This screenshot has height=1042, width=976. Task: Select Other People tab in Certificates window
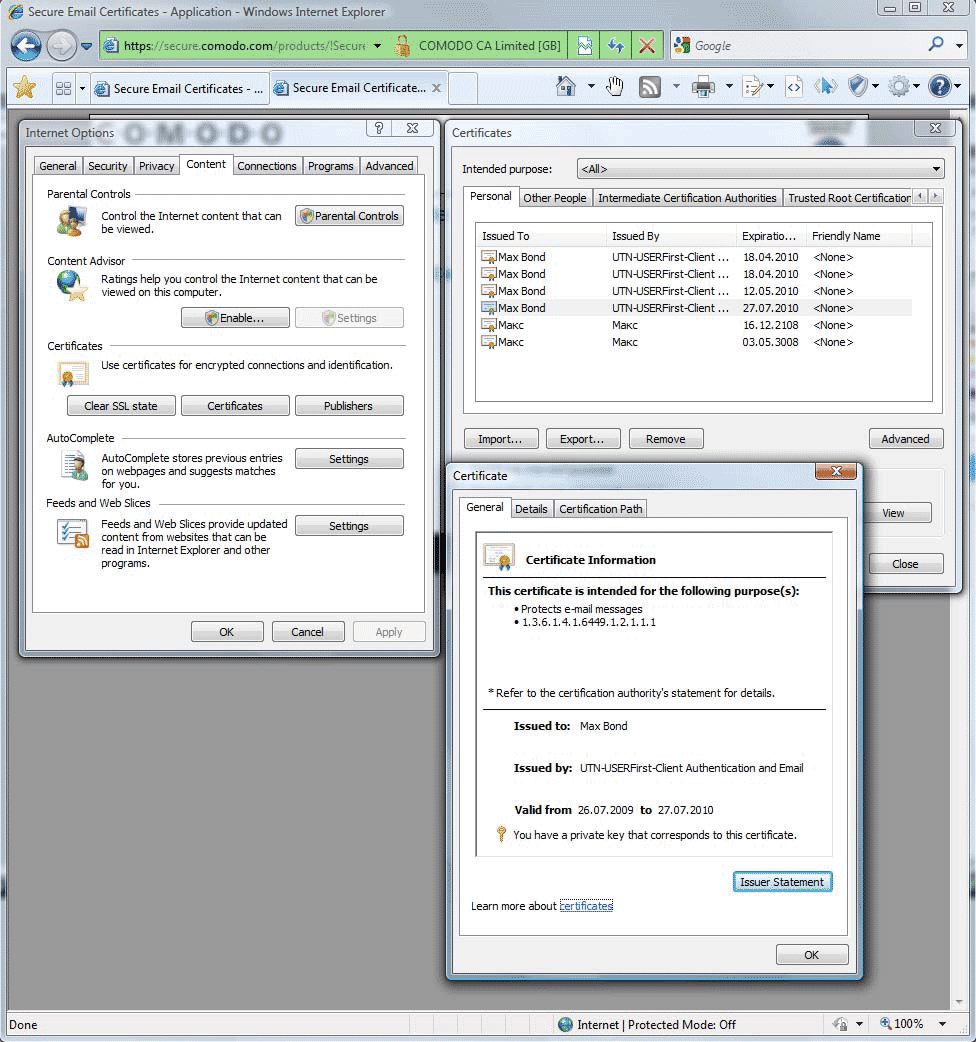tap(555, 197)
